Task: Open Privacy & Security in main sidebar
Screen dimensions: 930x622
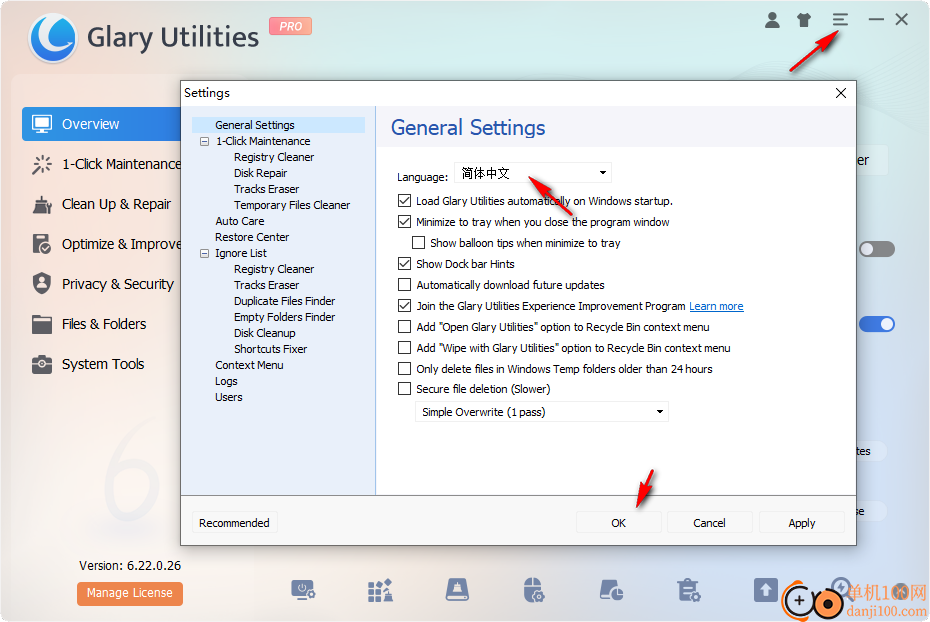Action: [103, 284]
